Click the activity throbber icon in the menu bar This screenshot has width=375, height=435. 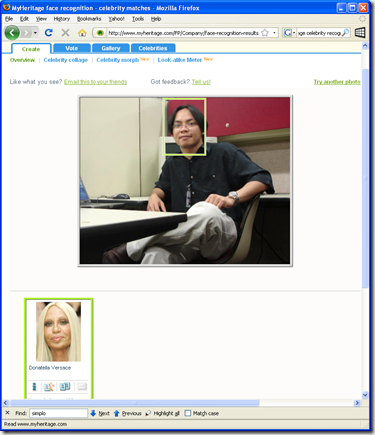(x=363, y=19)
